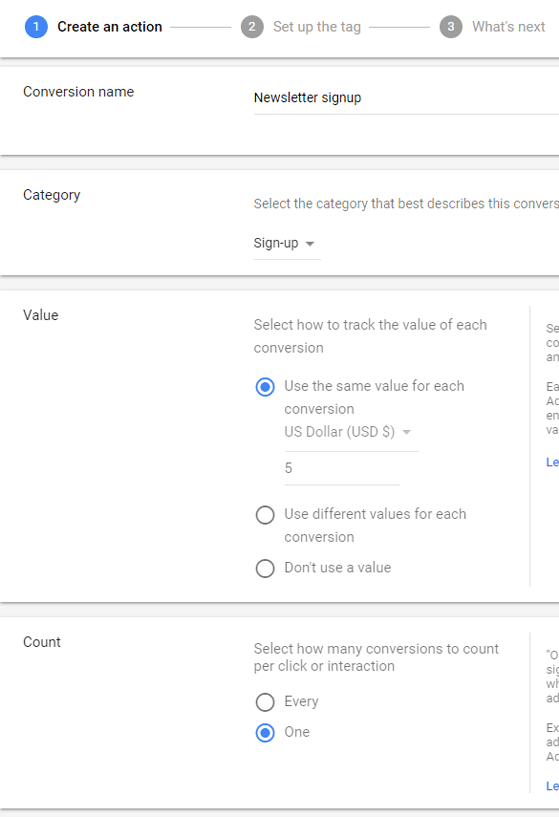
Task: Select Use different values for each conversion
Action: point(265,515)
